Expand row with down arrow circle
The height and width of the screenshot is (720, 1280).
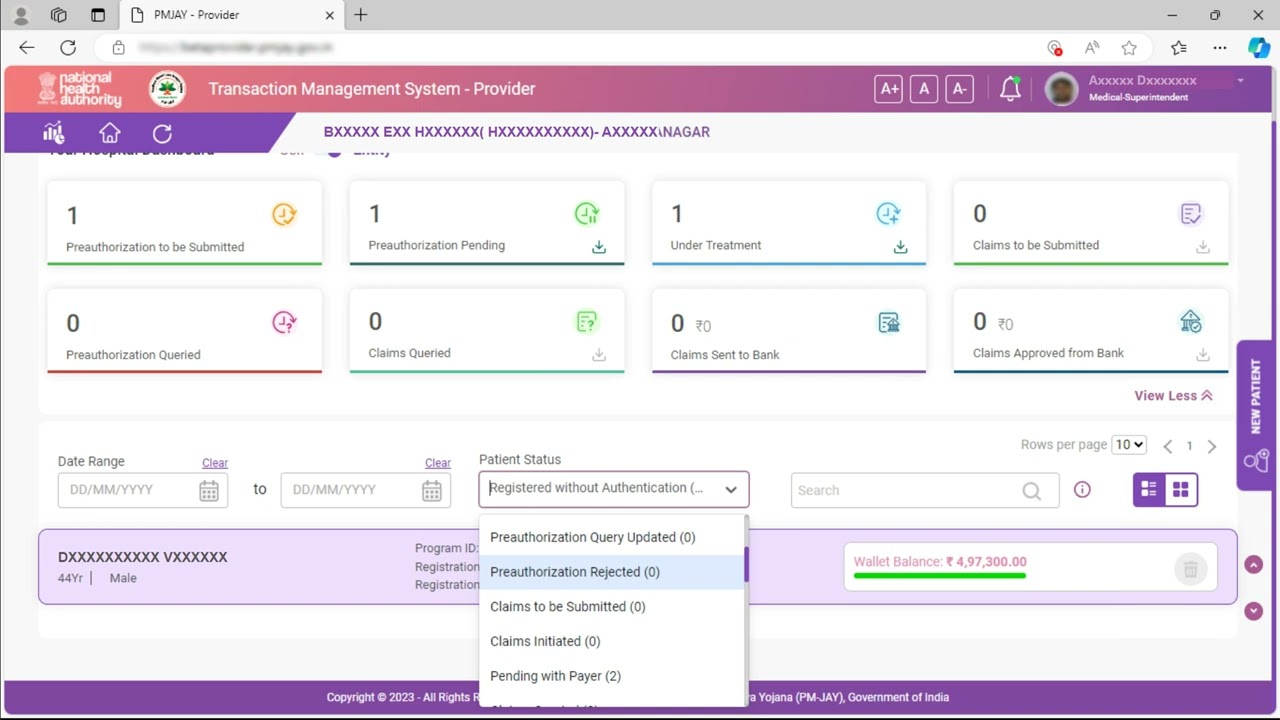1254,611
